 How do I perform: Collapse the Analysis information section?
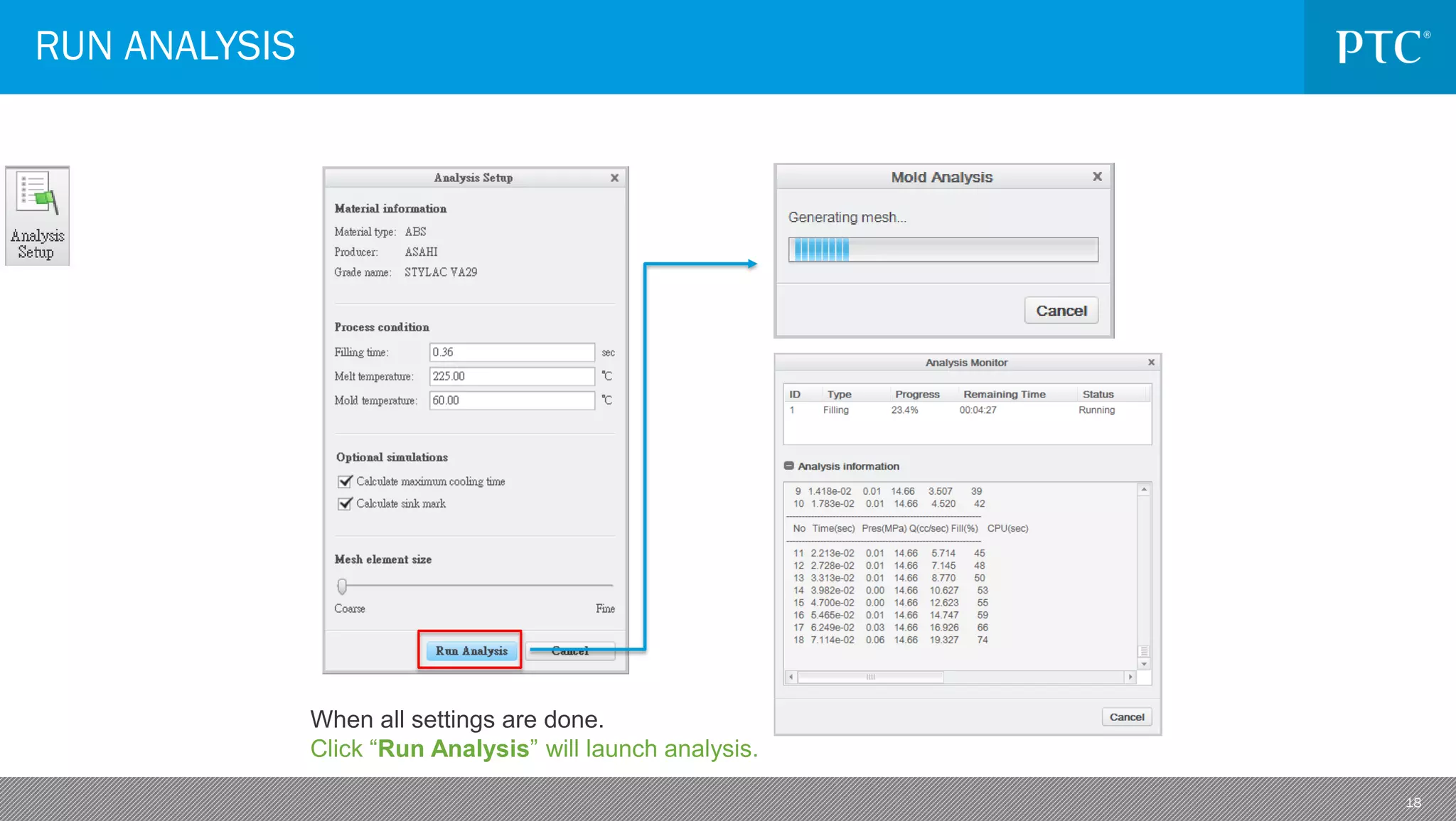[x=788, y=466]
